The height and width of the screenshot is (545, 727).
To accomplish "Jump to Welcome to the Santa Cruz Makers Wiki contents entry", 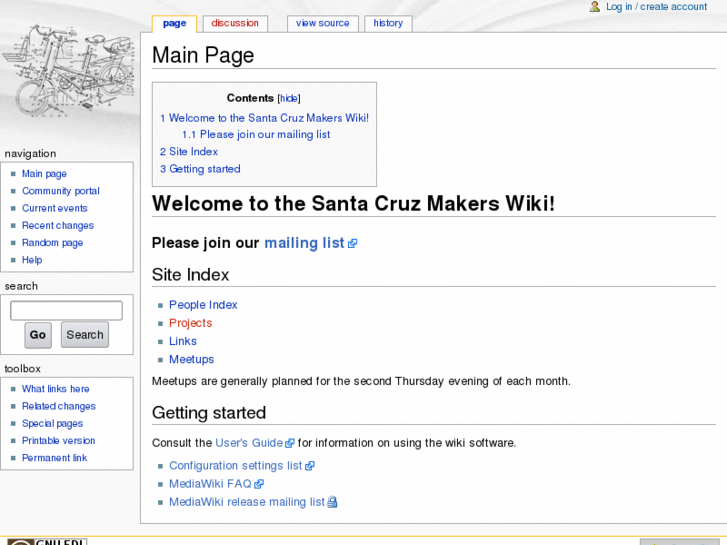I will [x=264, y=118].
